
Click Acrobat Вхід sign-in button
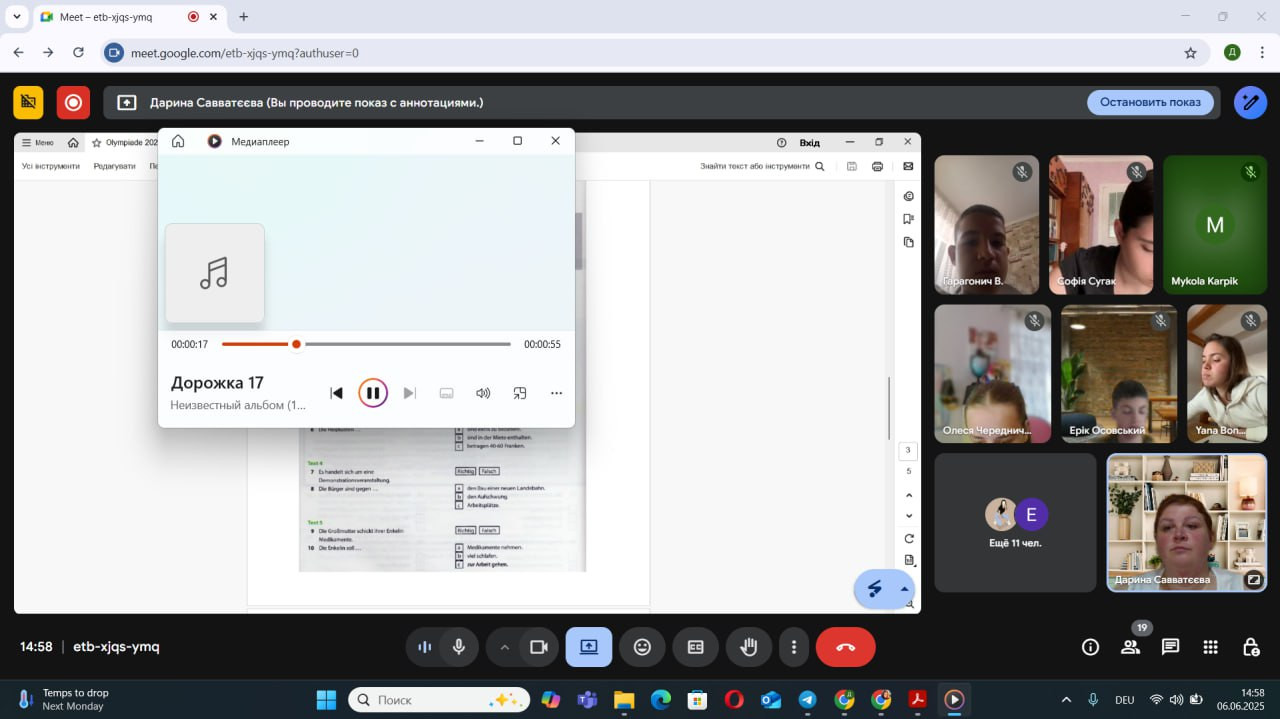click(x=809, y=142)
